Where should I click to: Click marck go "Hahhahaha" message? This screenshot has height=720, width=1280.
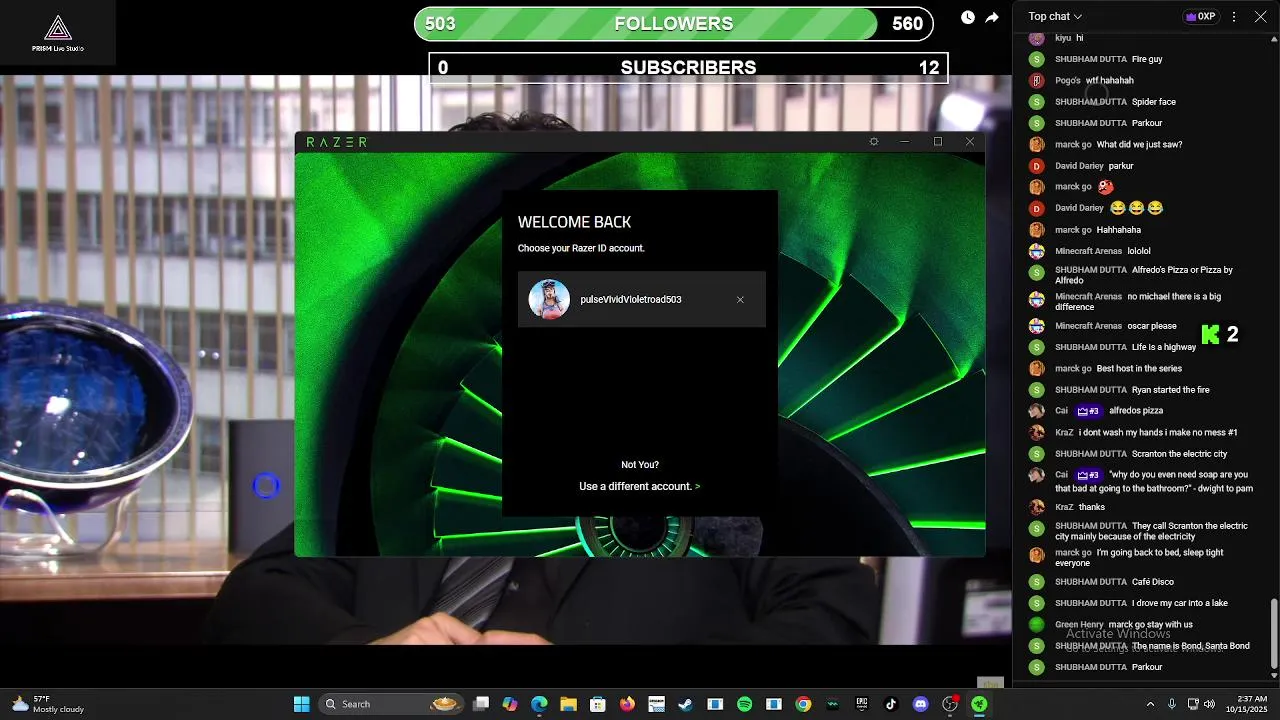pos(1119,230)
